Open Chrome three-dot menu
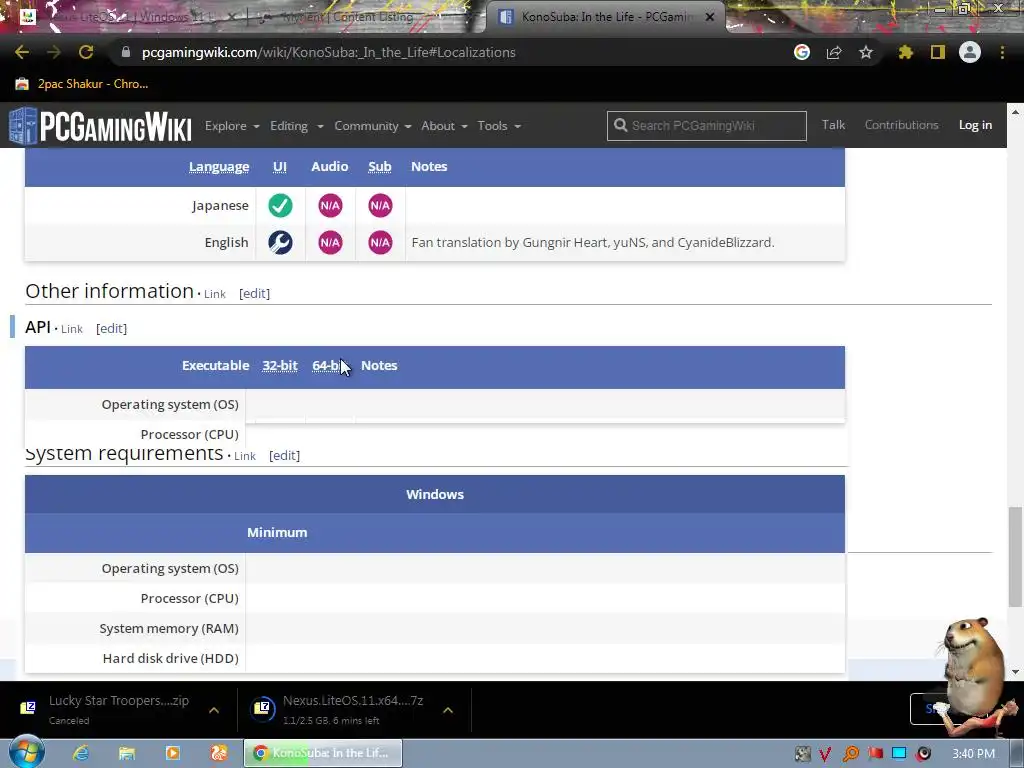The image size is (1024, 768). coord(1002,52)
